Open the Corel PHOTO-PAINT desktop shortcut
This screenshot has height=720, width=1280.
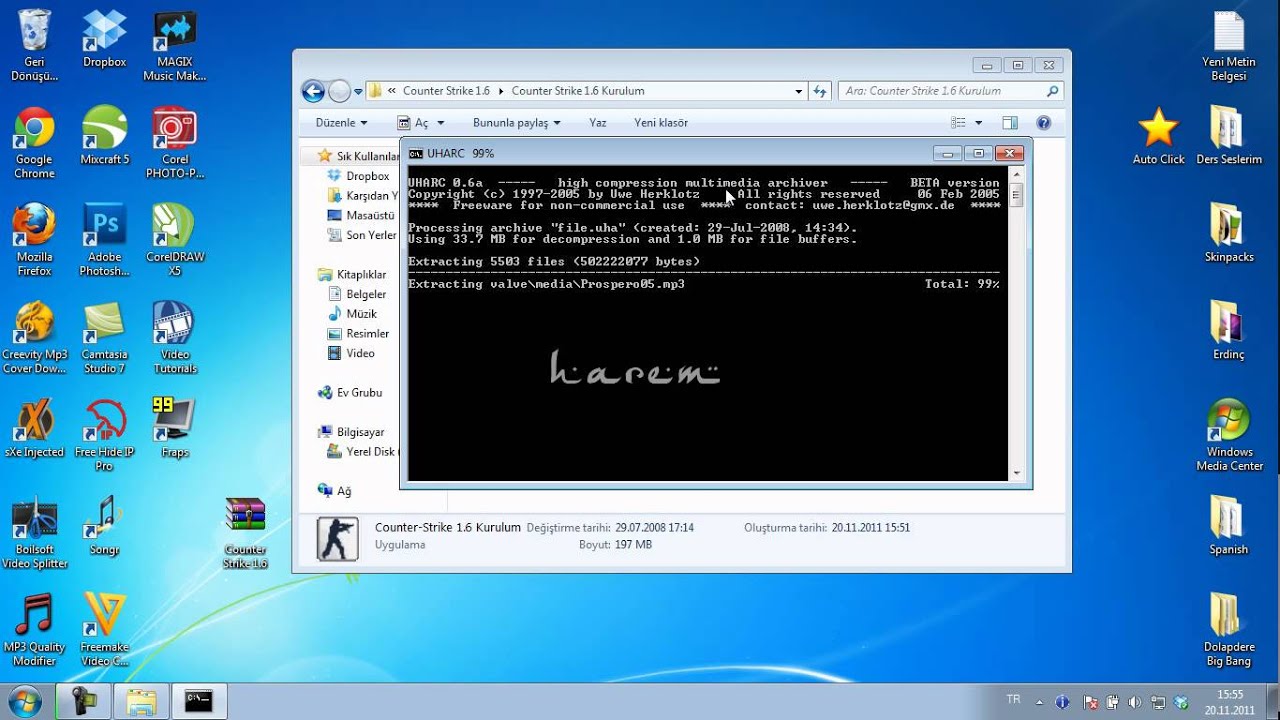click(174, 143)
